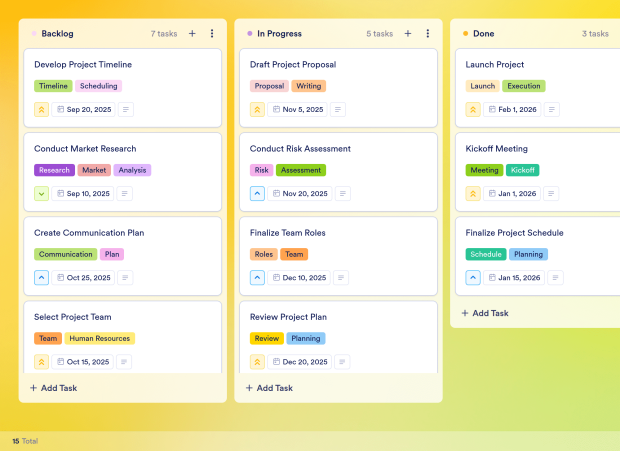This screenshot has height=451, width=620.
Task: Click the Writing tag on Draft Proposal
Action: 308,86
